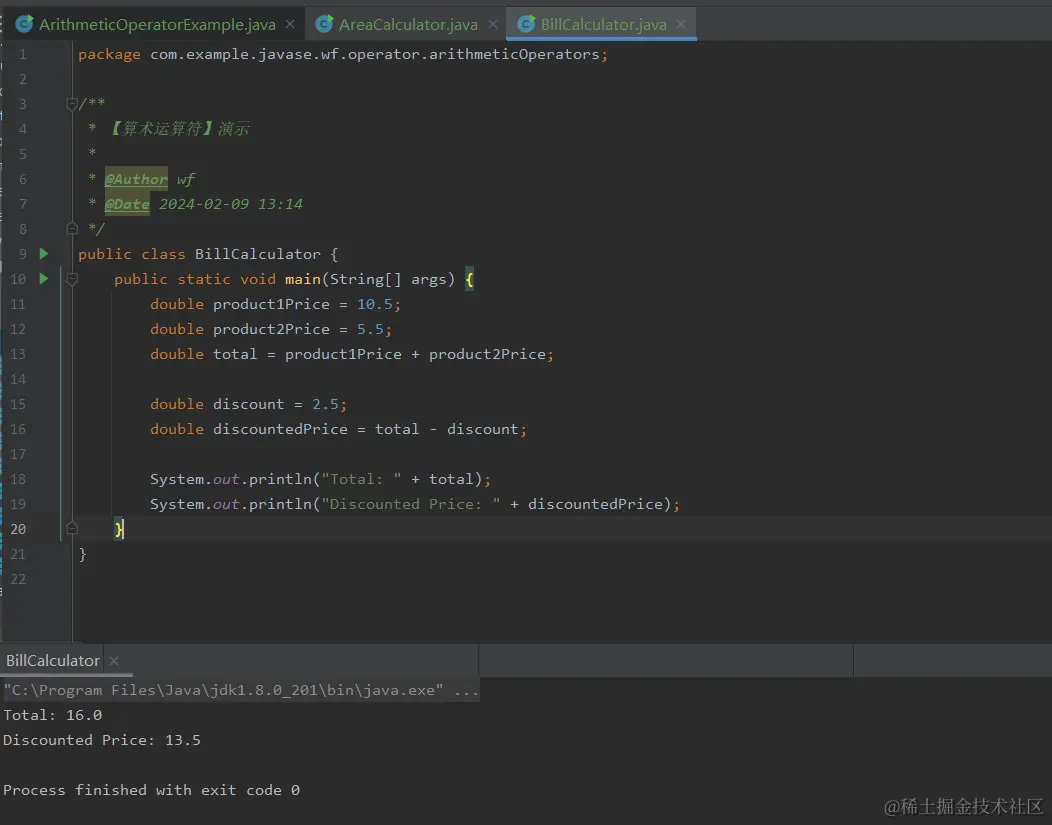1052x825 pixels.
Task: Click the console output Discounted Price: 13.5
Action: click(x=102, y=740)
